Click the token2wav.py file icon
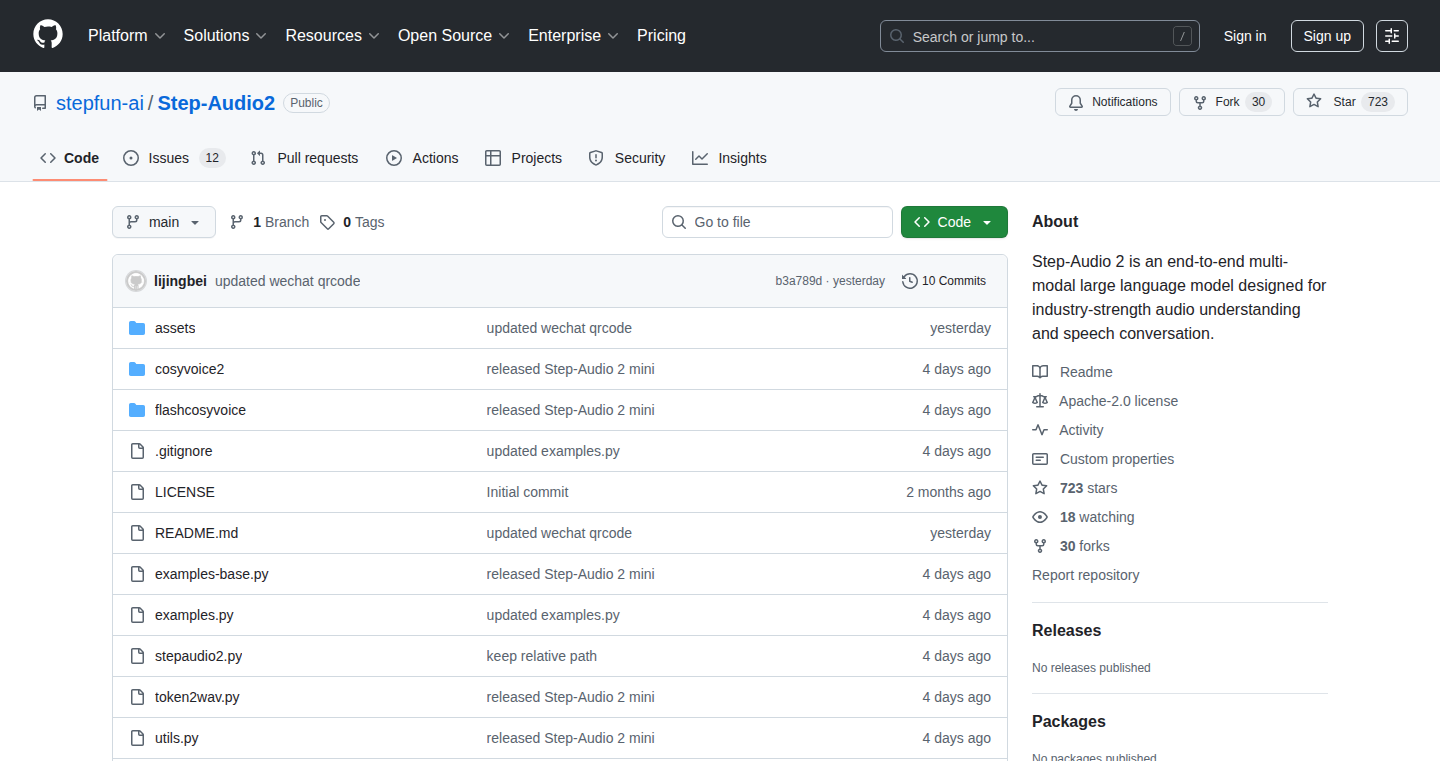 click(x=137, y=697)
